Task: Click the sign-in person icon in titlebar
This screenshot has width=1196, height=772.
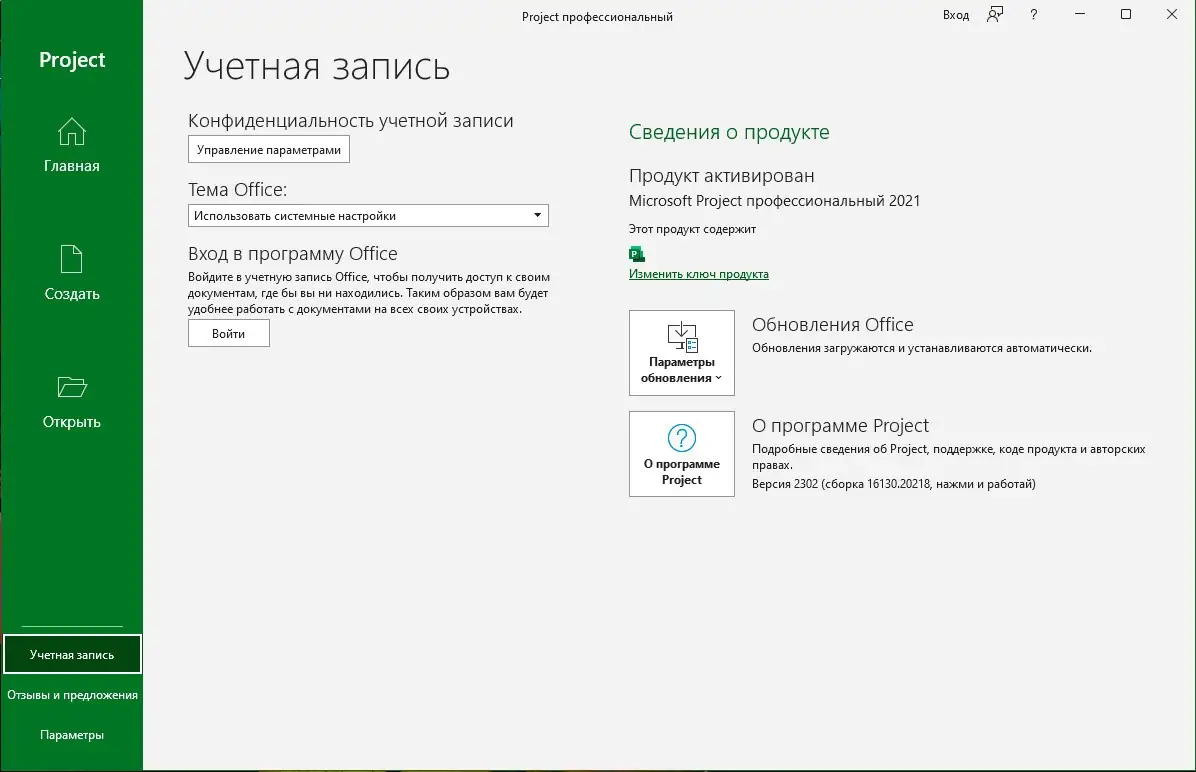Action: click(994, 15)
